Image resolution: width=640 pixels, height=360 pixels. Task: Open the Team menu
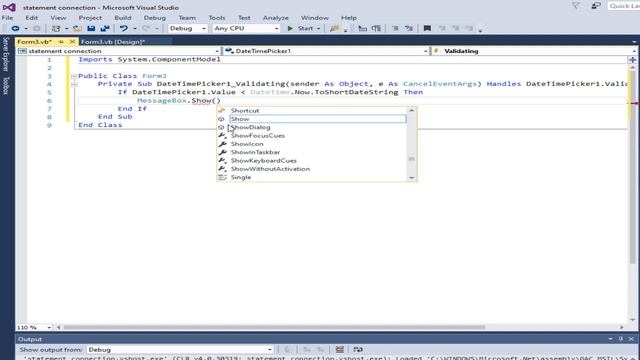[187, 18]
